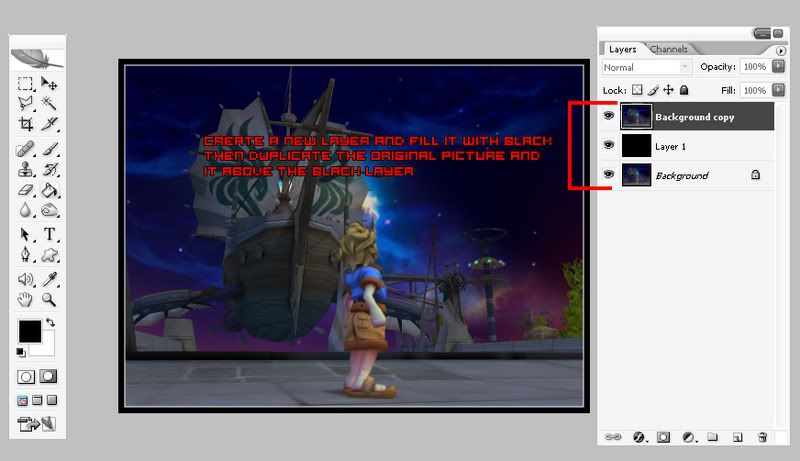The height and width of the screenshot is (461, 800).
Task: Toggle lock image pixels brush icon
Action: [x=653, y=90]
